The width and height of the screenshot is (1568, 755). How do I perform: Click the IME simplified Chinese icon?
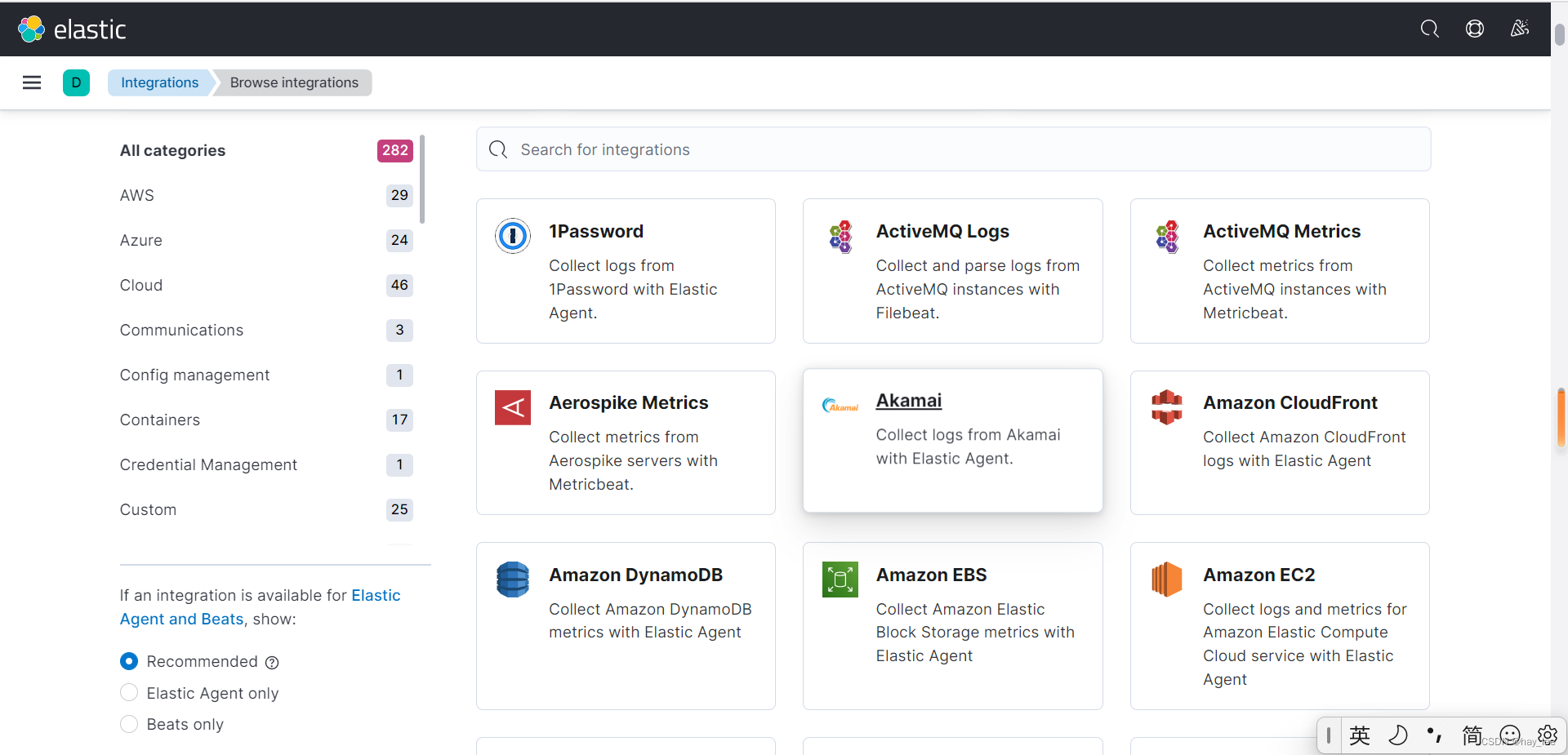pos(1472,735)
